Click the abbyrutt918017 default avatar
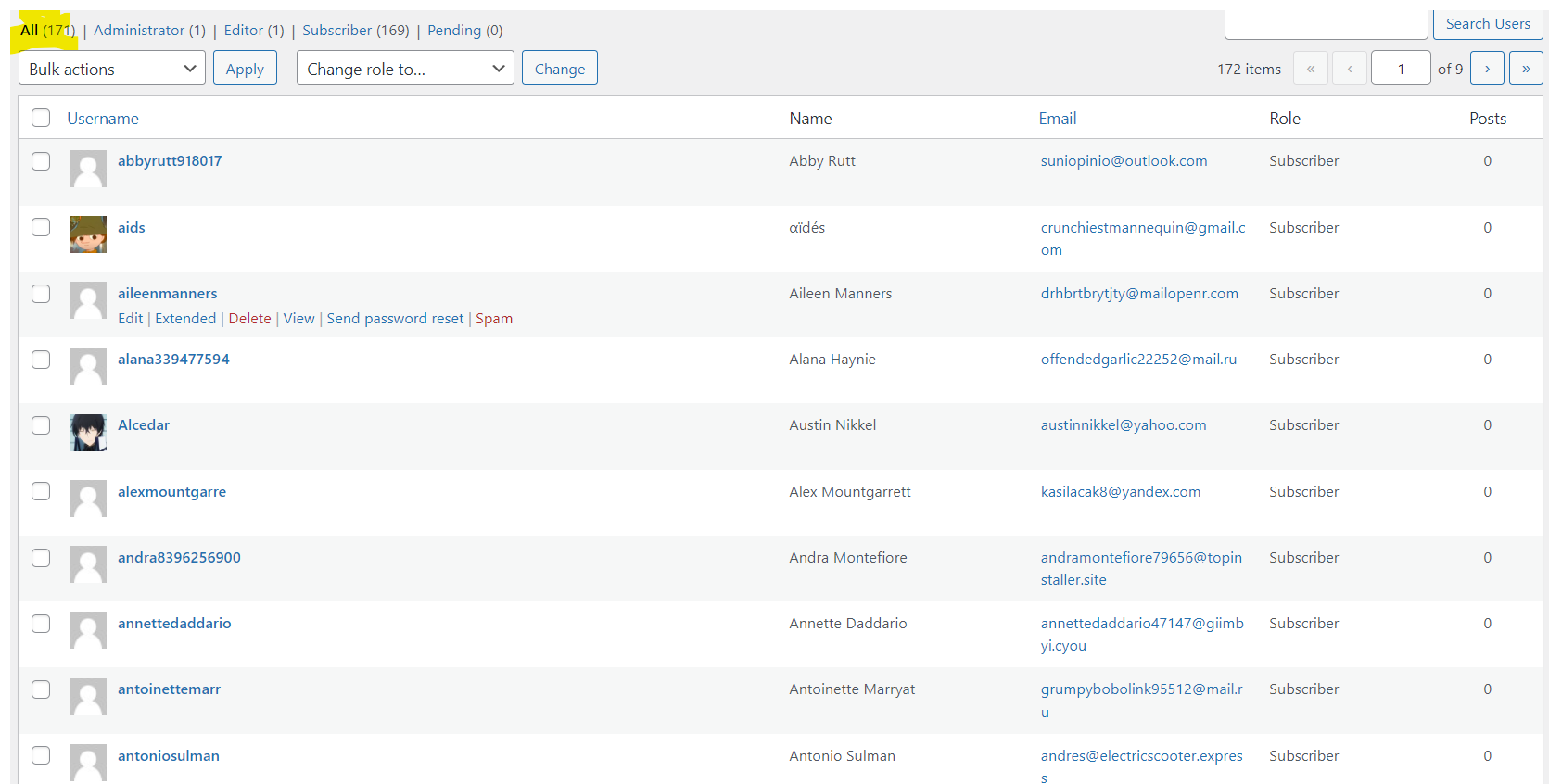 click(88, 169)
